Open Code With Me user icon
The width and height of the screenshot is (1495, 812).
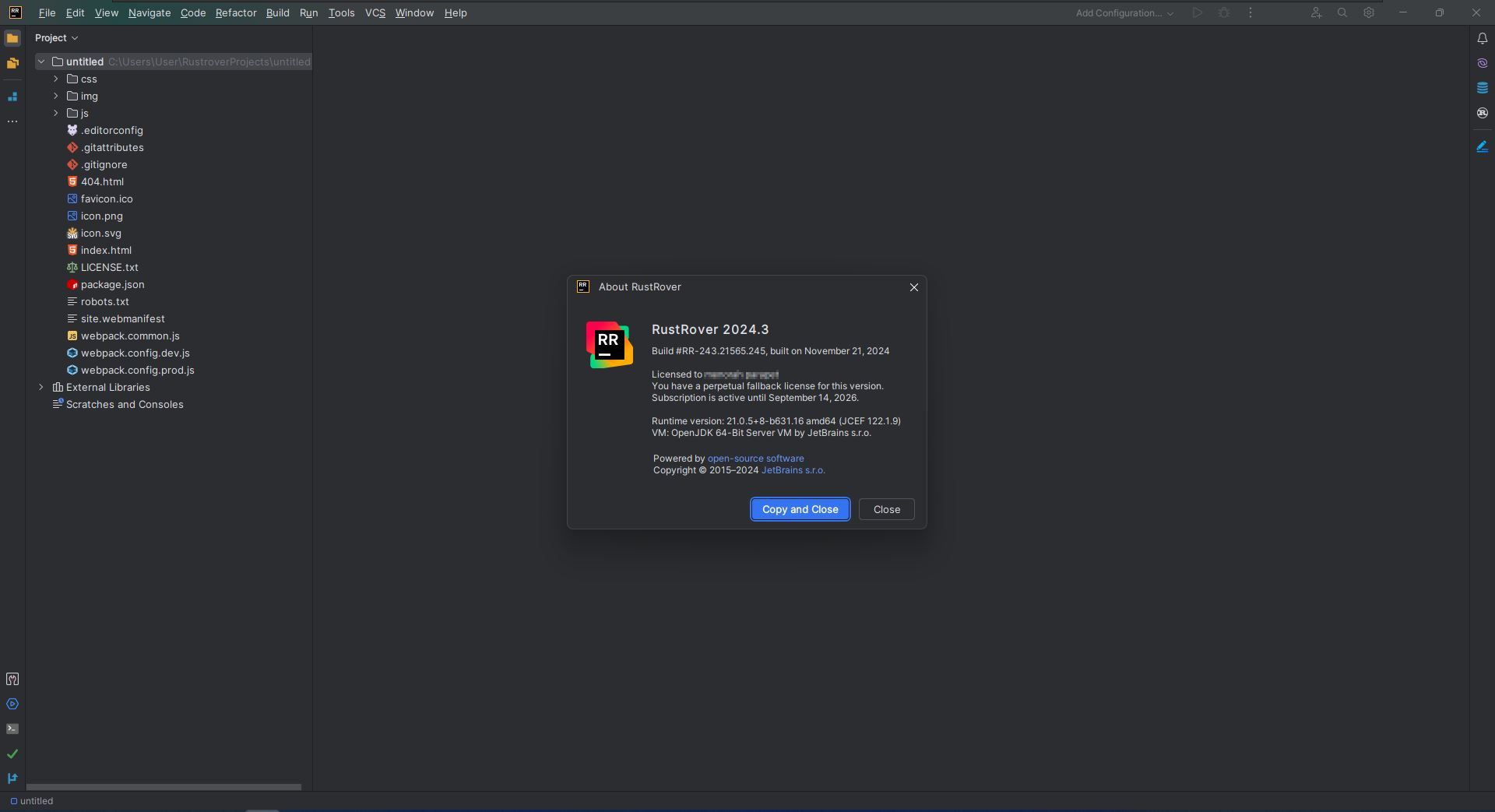[1316, 12]
